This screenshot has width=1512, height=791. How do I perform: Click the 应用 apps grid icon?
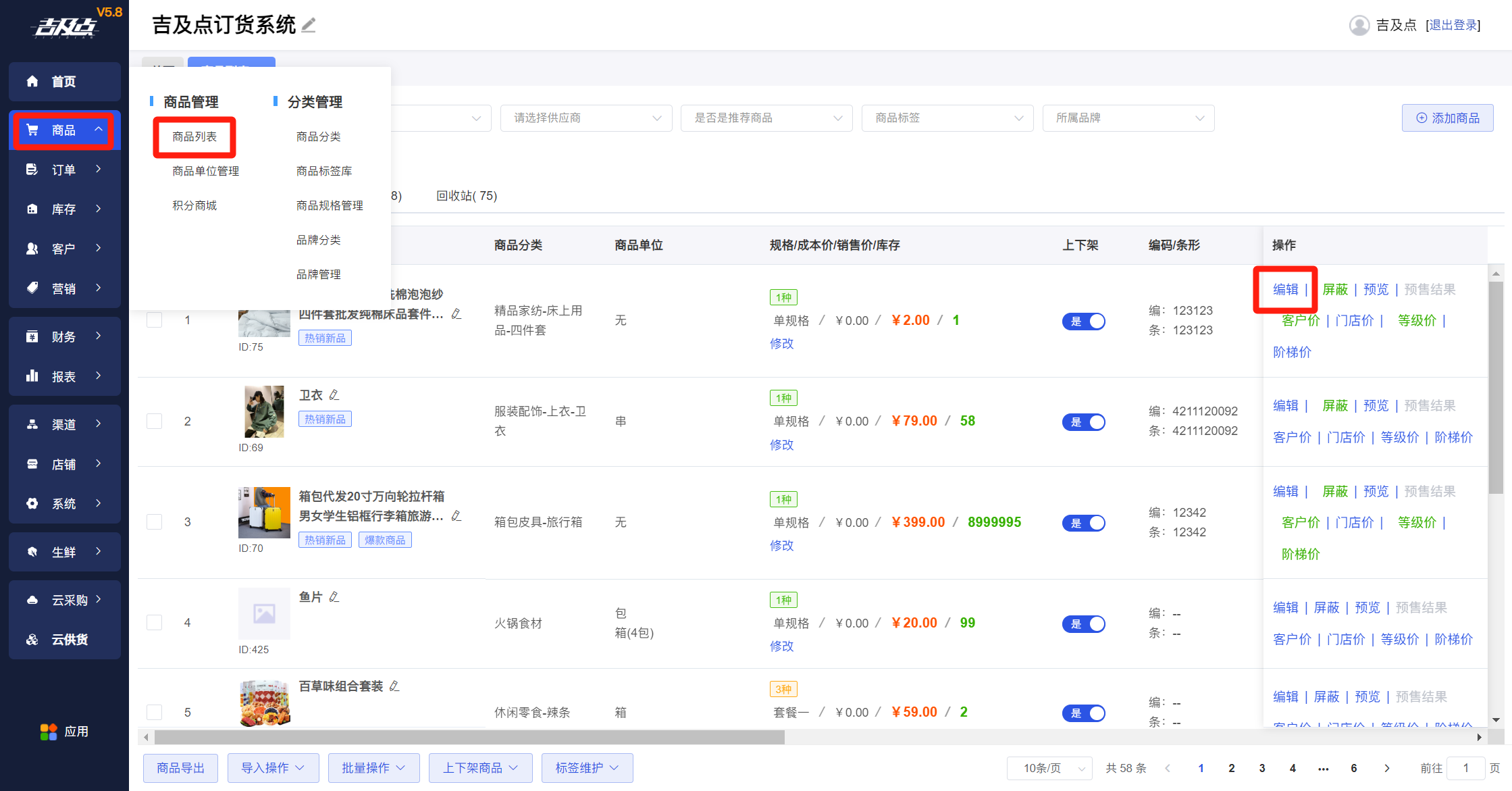pos(49,732)
